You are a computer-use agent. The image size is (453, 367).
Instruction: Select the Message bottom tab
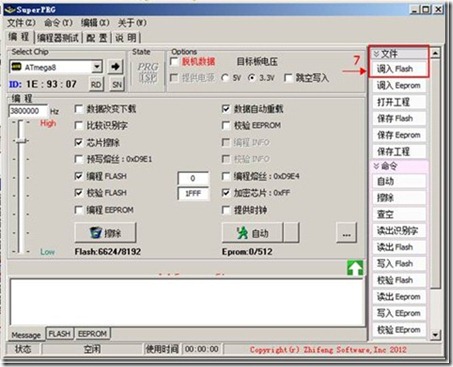click(26, 335)
